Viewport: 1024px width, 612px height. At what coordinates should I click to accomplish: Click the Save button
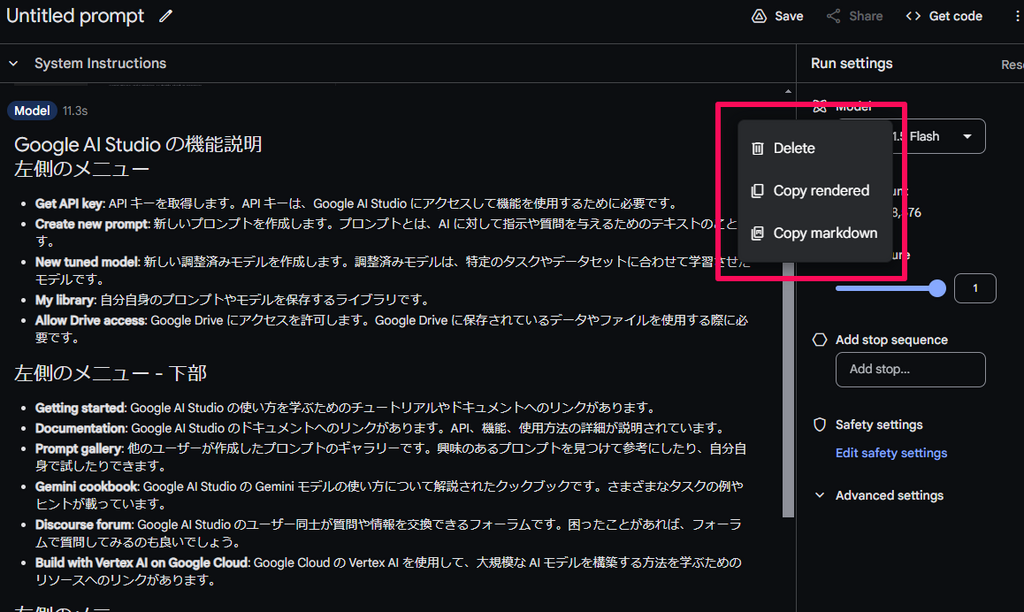tap(778, 16)
